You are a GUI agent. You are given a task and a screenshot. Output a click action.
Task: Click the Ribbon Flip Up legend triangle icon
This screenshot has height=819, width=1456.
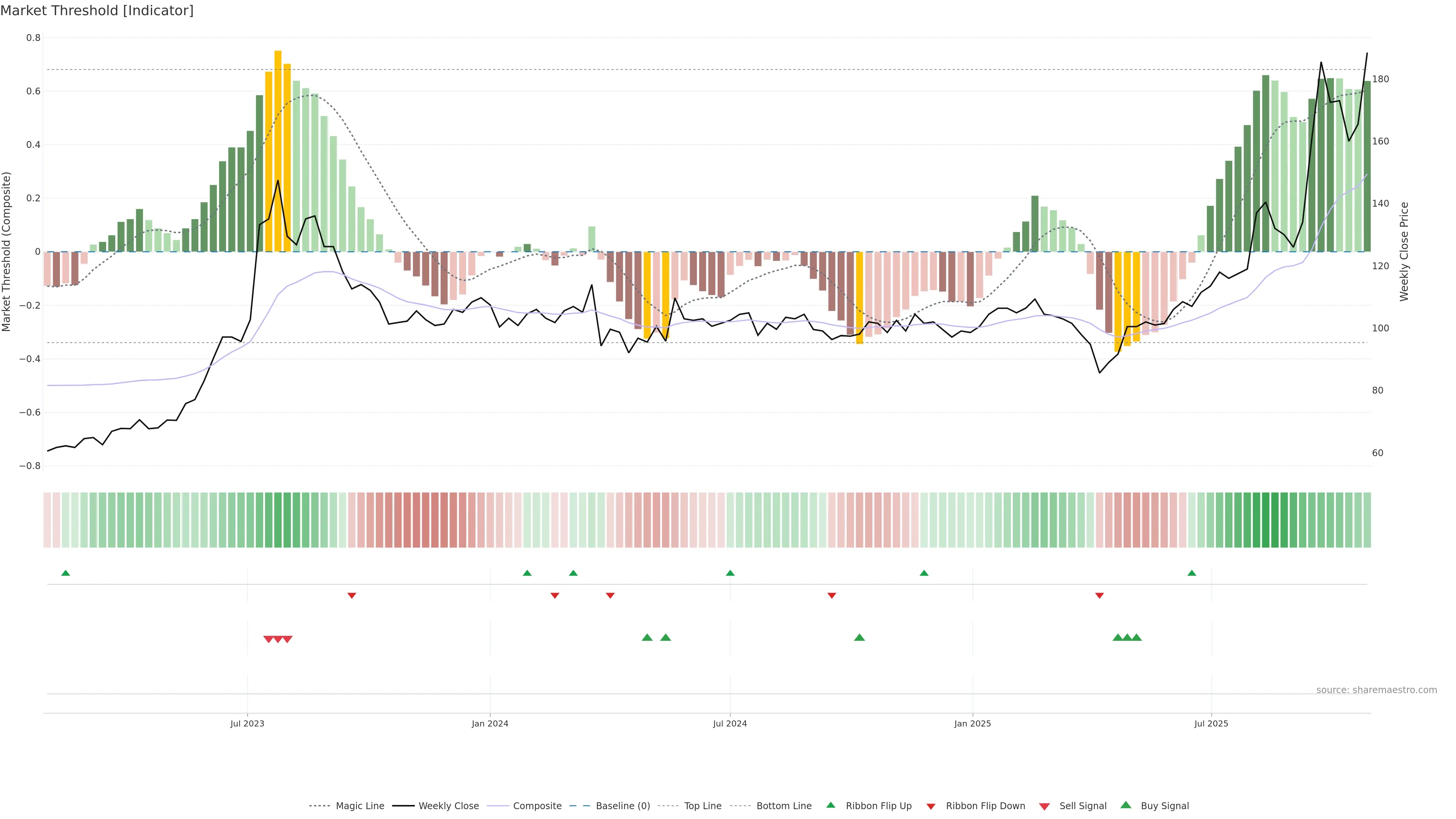(x=830, y=805)
